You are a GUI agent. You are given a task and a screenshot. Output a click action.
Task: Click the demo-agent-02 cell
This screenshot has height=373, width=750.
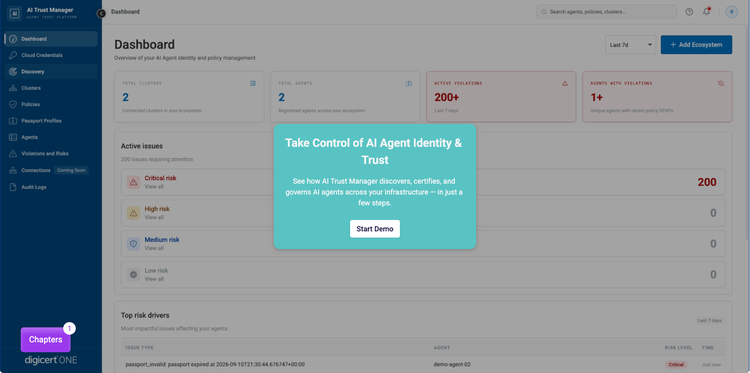(452, 364)
